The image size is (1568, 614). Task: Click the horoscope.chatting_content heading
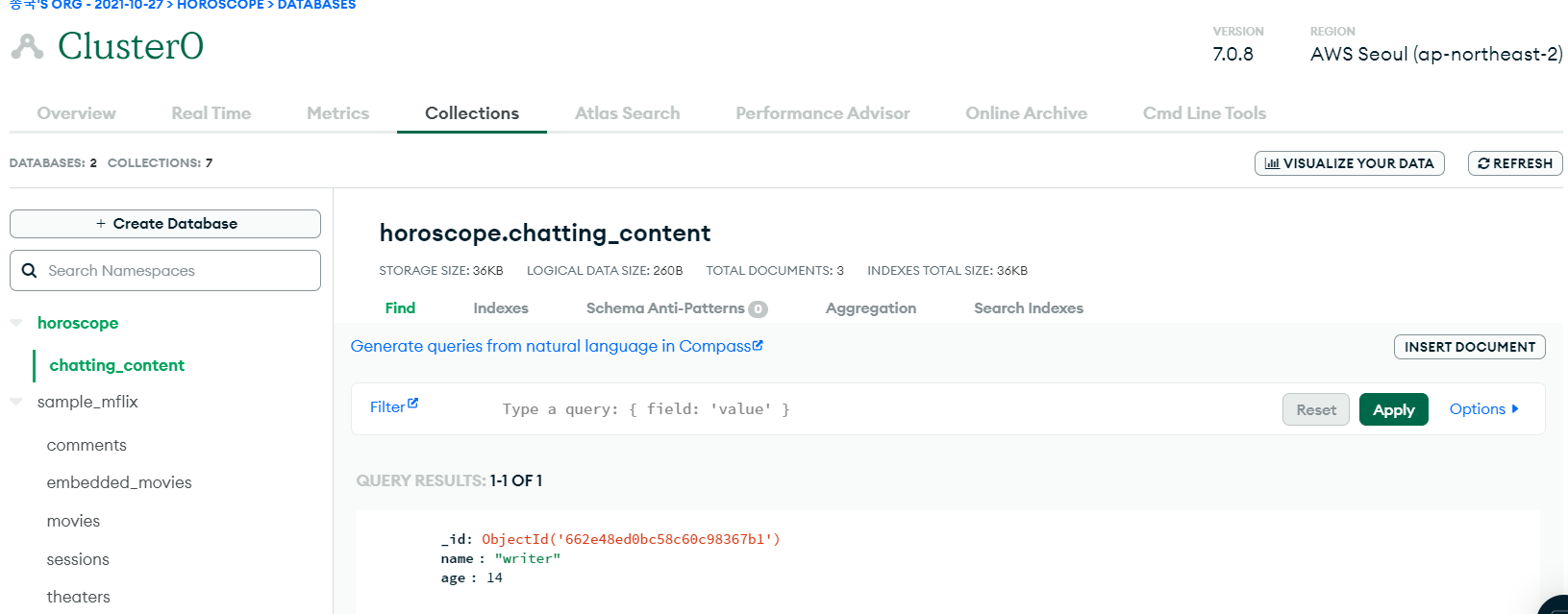pyautogui.click(x=545, y=233)
